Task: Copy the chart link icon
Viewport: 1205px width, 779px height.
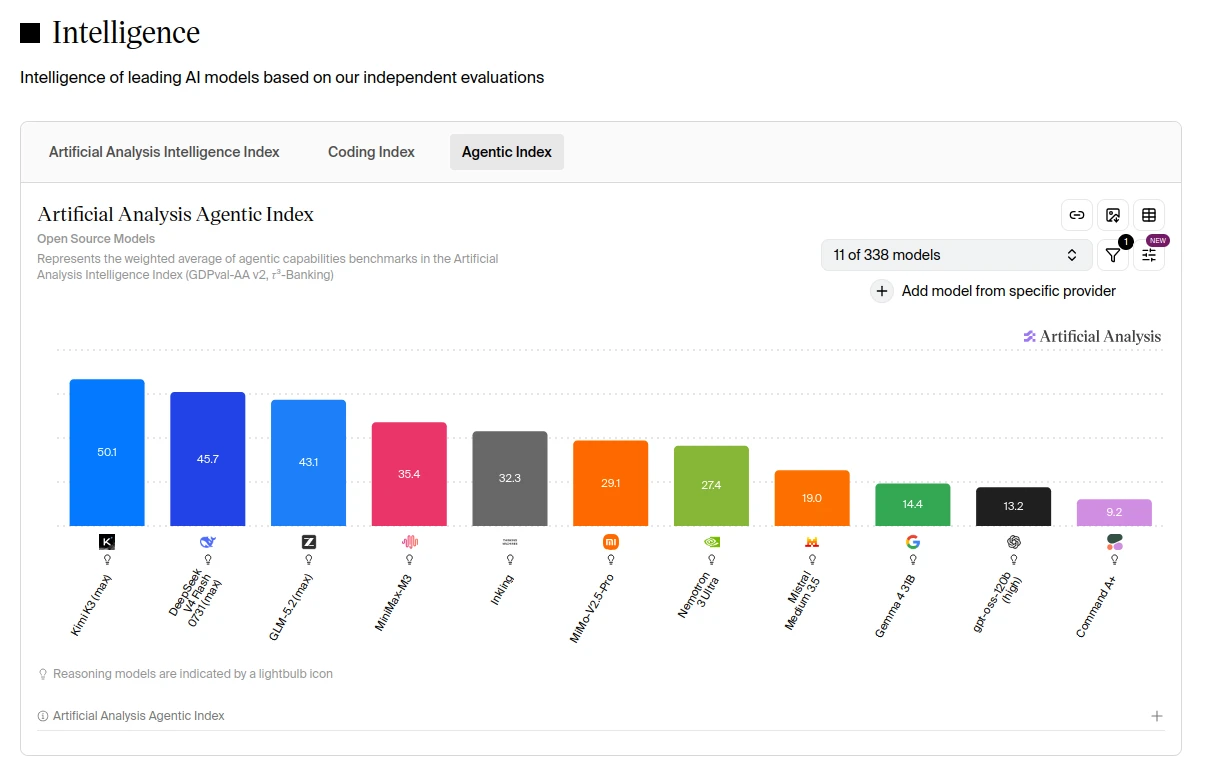Action: click(1077, 215)
